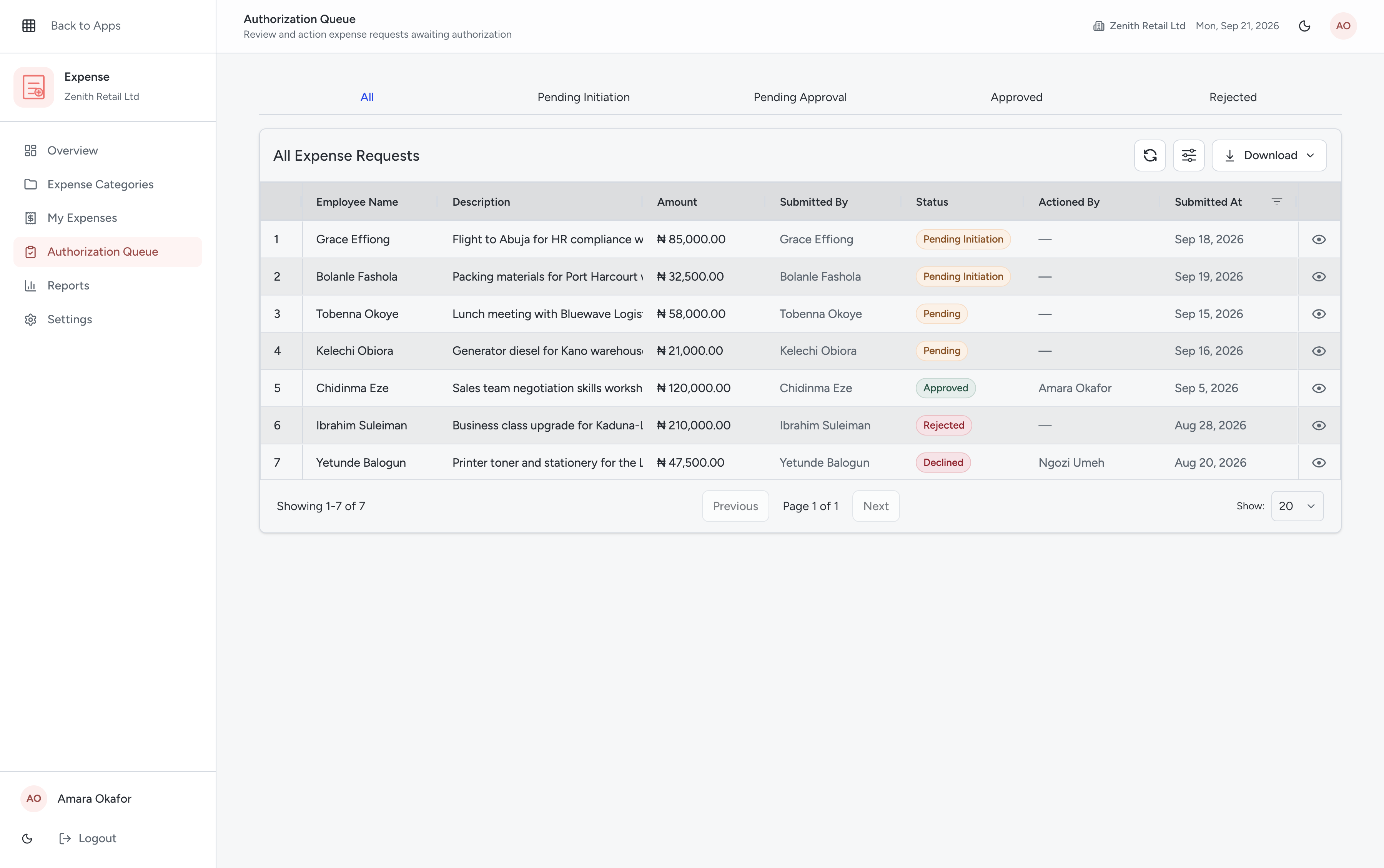Click the Amount column header

[x=677, y=201]
